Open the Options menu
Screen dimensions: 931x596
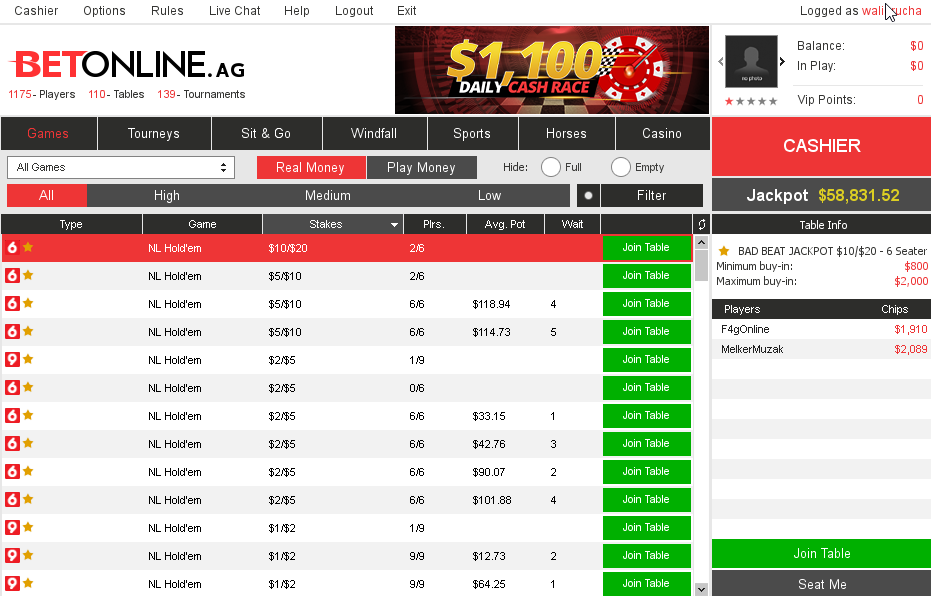click(x=104, y=11)
